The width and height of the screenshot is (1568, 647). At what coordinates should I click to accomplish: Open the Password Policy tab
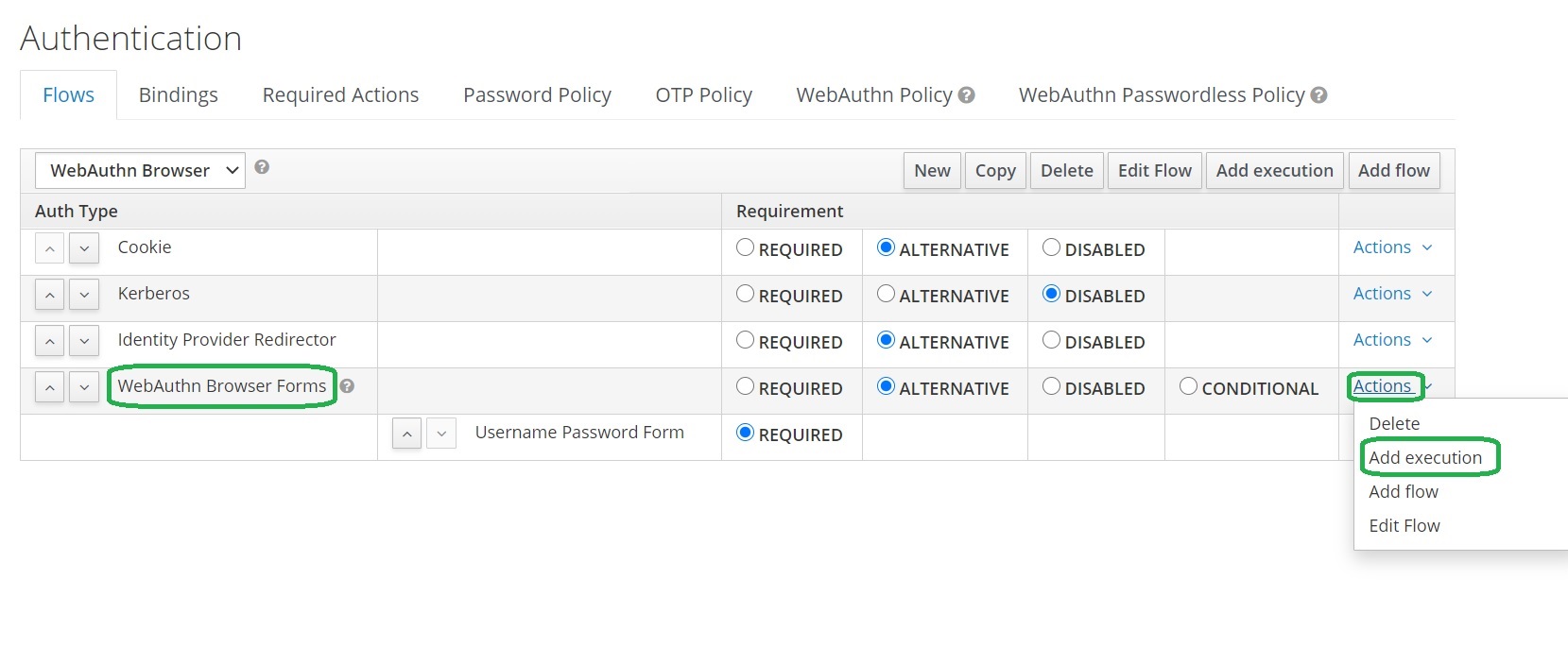point(537,95)
